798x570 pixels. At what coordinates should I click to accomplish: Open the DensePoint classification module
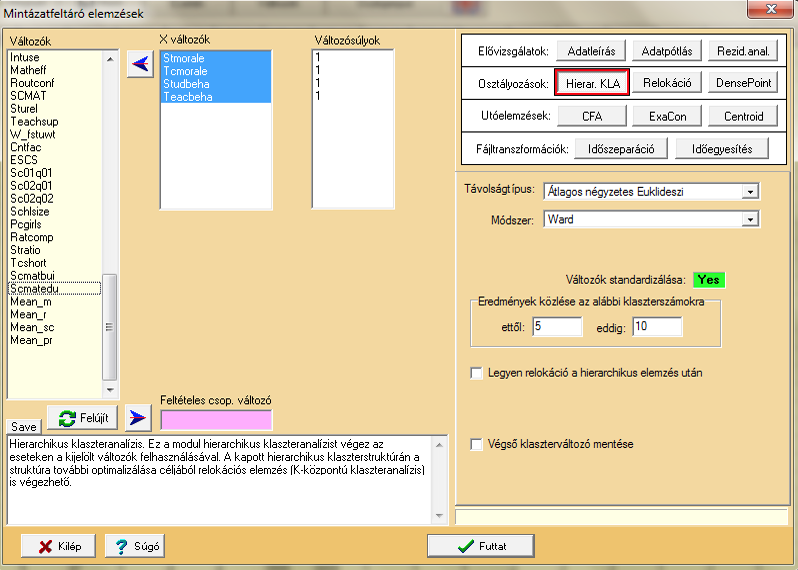coord(743,83)
